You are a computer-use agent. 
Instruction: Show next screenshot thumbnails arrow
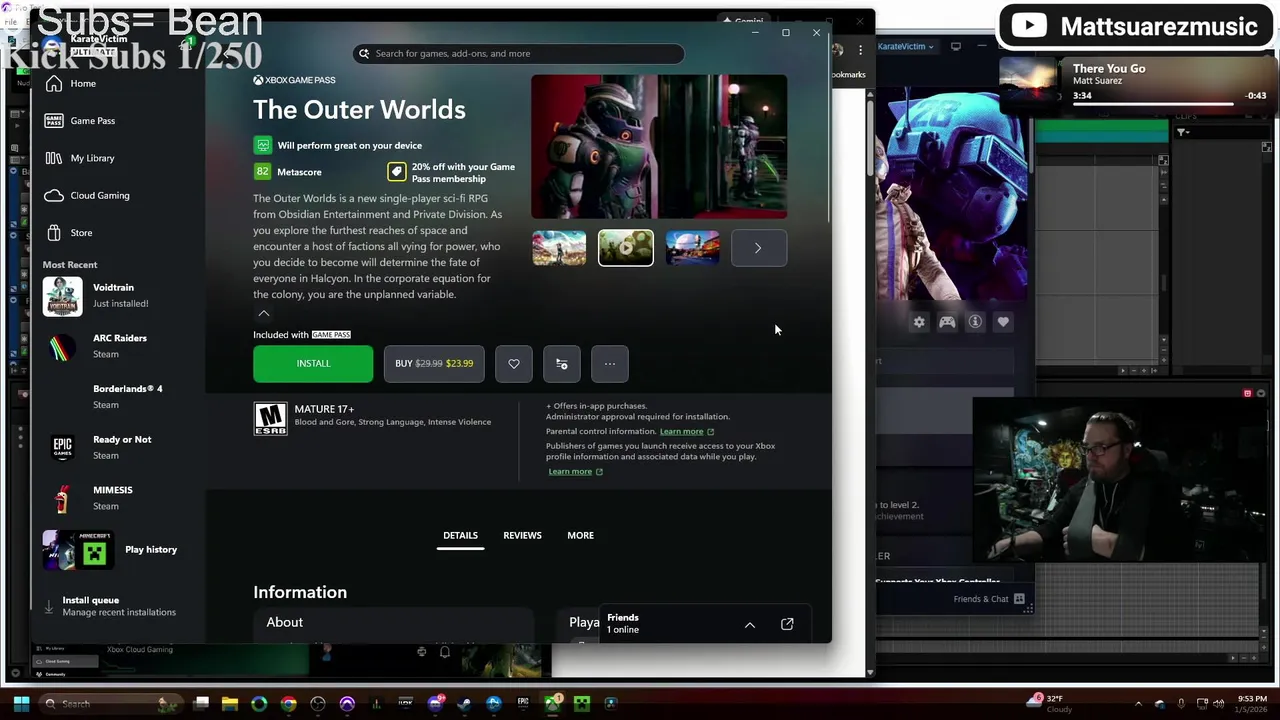pyautogui.click(x=758, y=248)
